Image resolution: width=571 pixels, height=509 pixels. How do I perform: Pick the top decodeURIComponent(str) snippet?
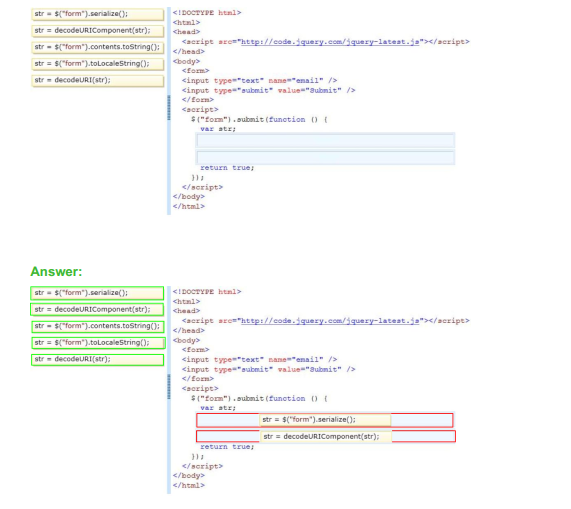[97, 31]
